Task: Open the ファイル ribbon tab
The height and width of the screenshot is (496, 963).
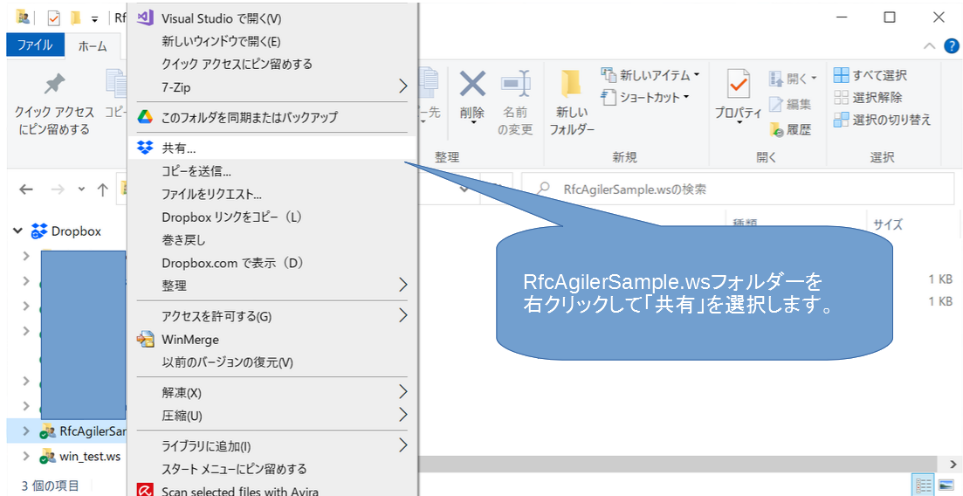Action: (x=35, y=45)
